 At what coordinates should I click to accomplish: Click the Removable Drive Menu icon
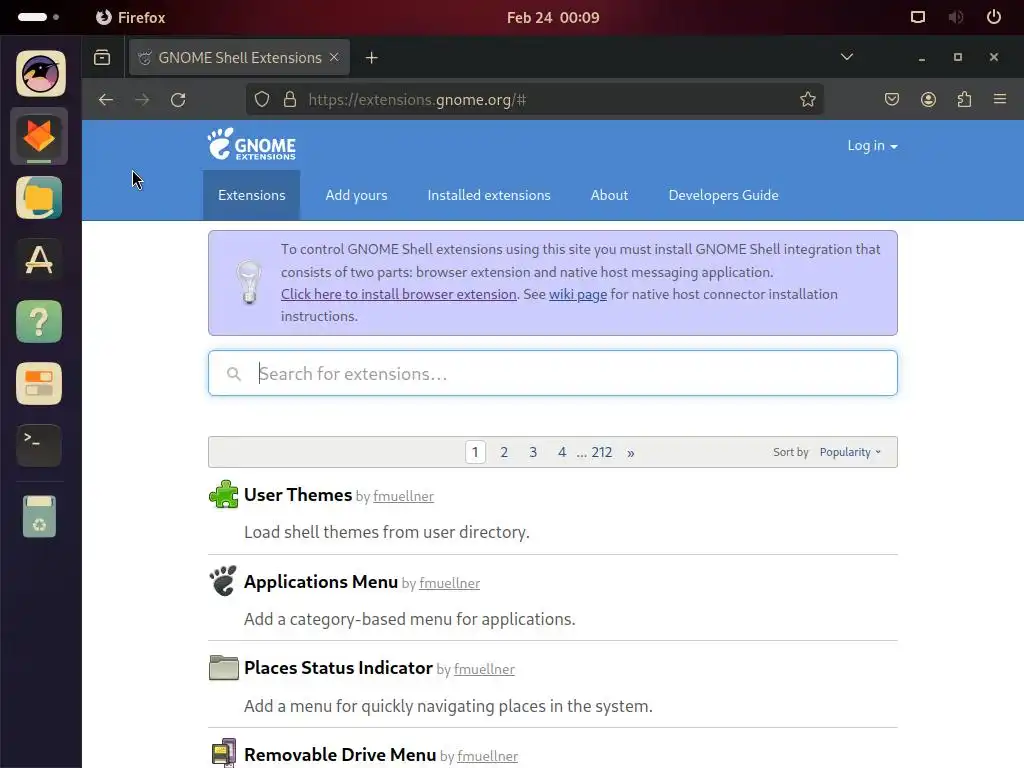coord(223,753)
